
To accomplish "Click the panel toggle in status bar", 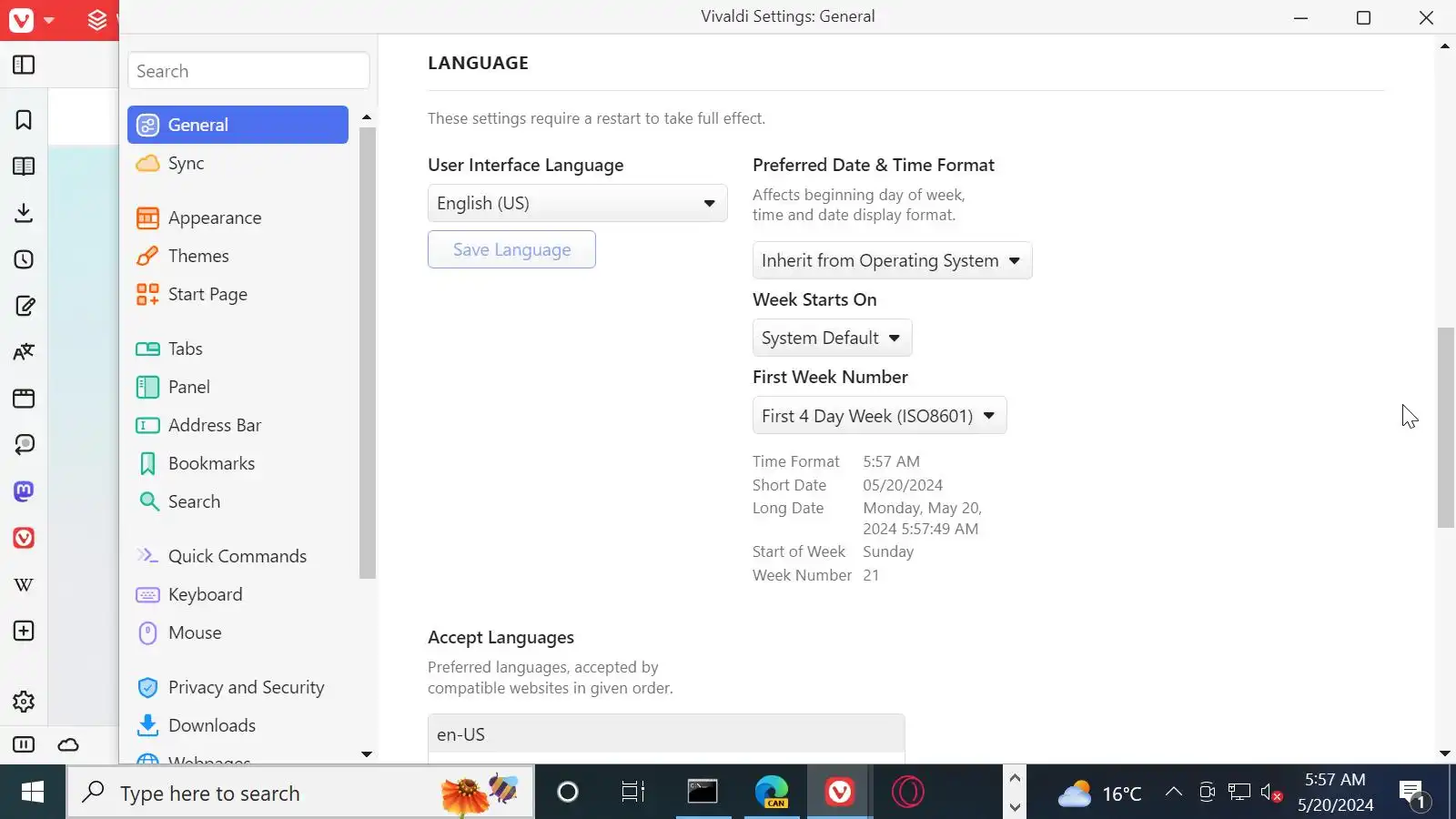I will [x=24, y=745].
